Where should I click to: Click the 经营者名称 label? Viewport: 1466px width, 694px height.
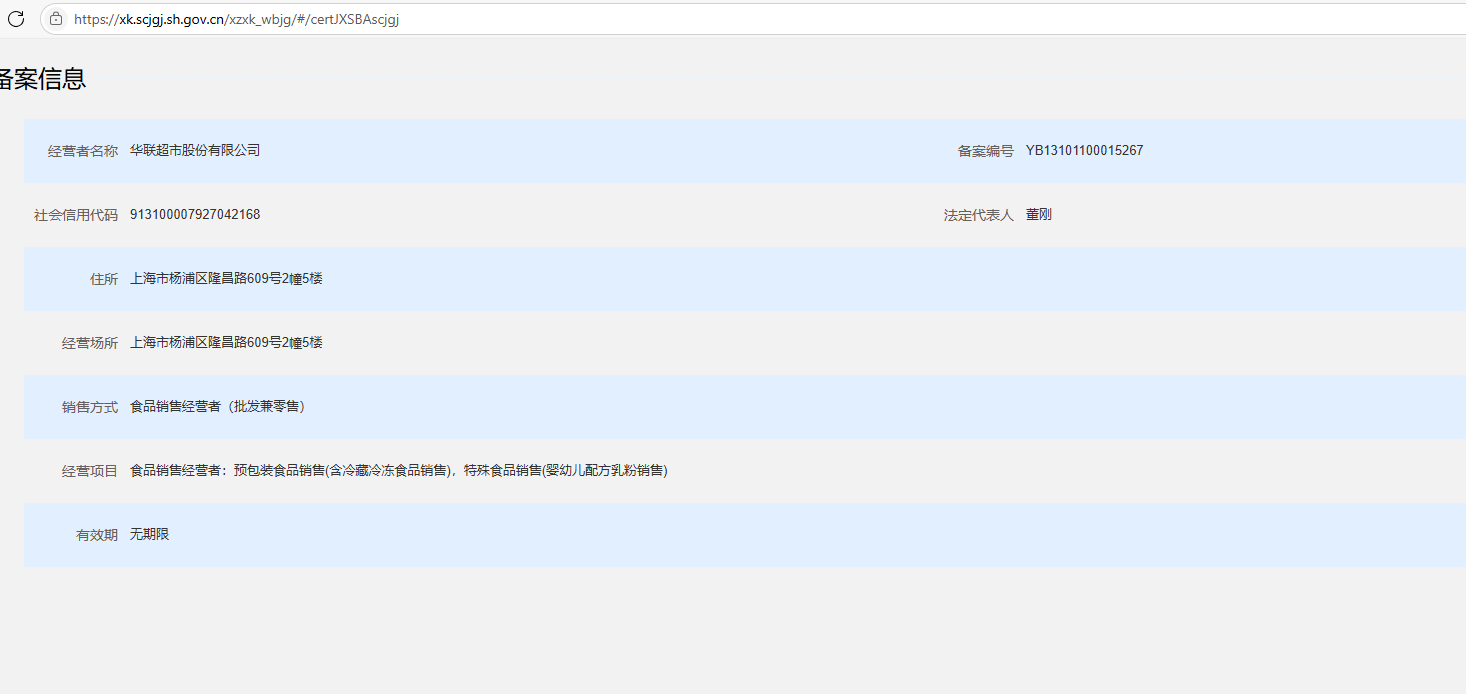(x=83, y=151)
